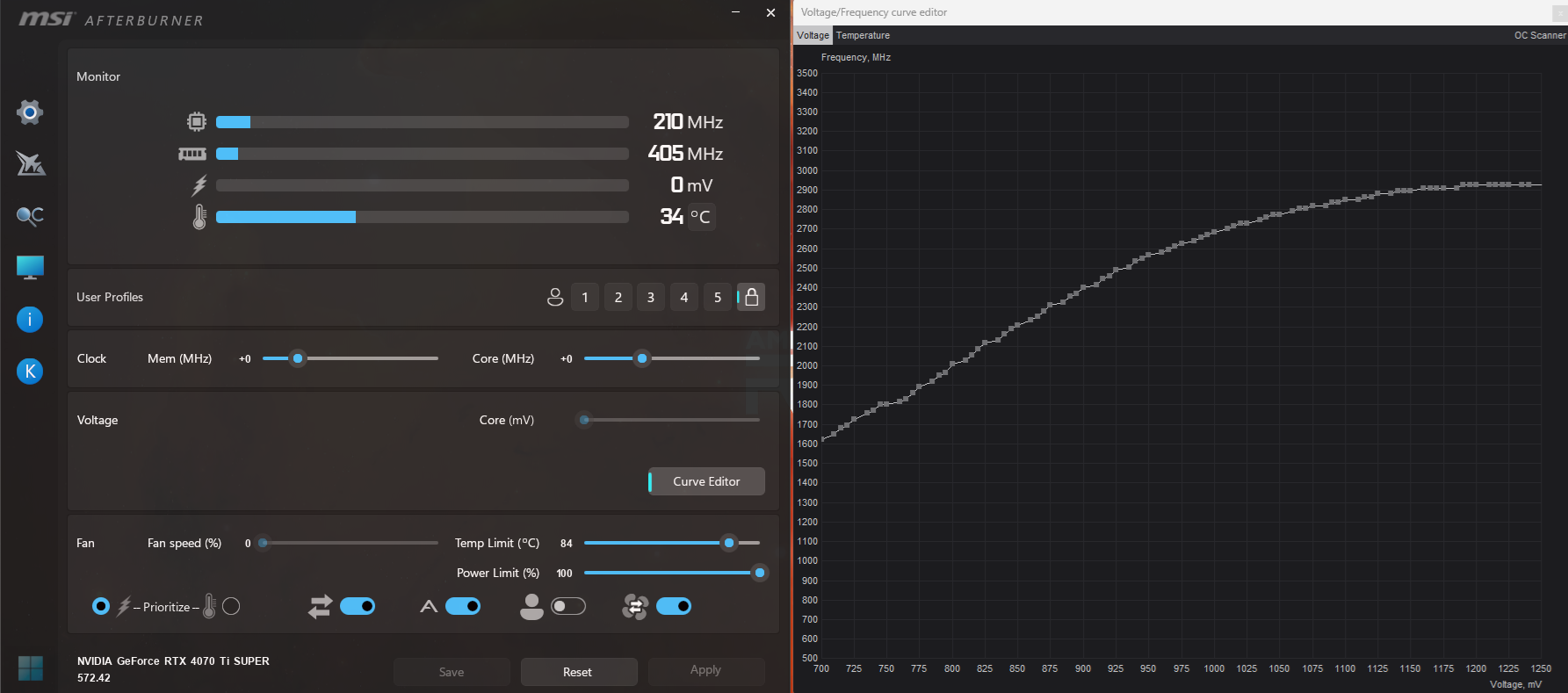
Task: Minimize the Afterburner window
Action: point(735,12)
